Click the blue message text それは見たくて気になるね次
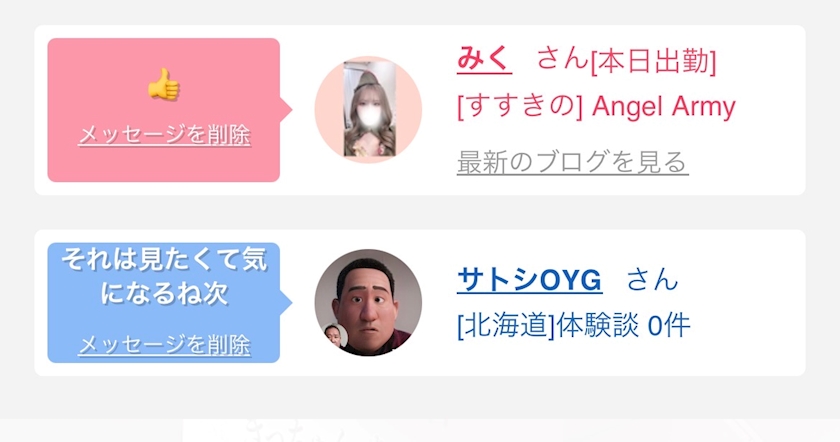Image resolution: width=840 pixels, height=442 pixels. 164,277
